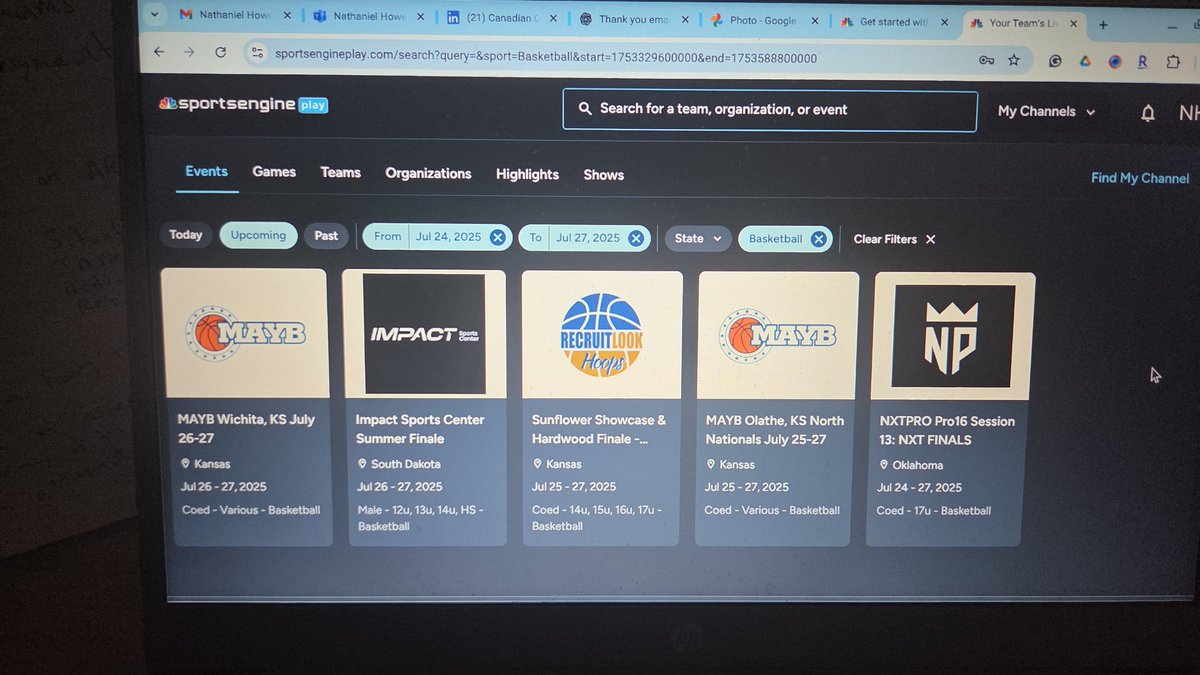Expand the State filter dropdown
This screenshot has width=1200, height=675.
pos(698,239)
